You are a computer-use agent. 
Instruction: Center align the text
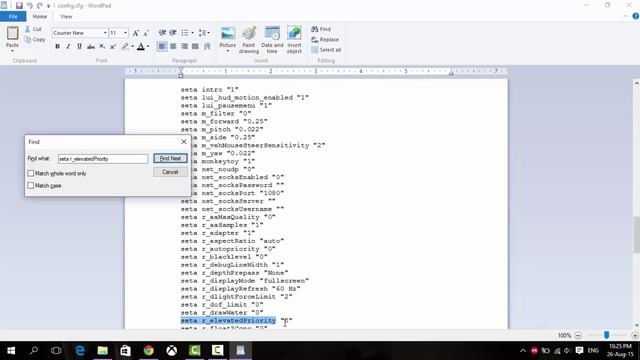click(x=173, y=47)
